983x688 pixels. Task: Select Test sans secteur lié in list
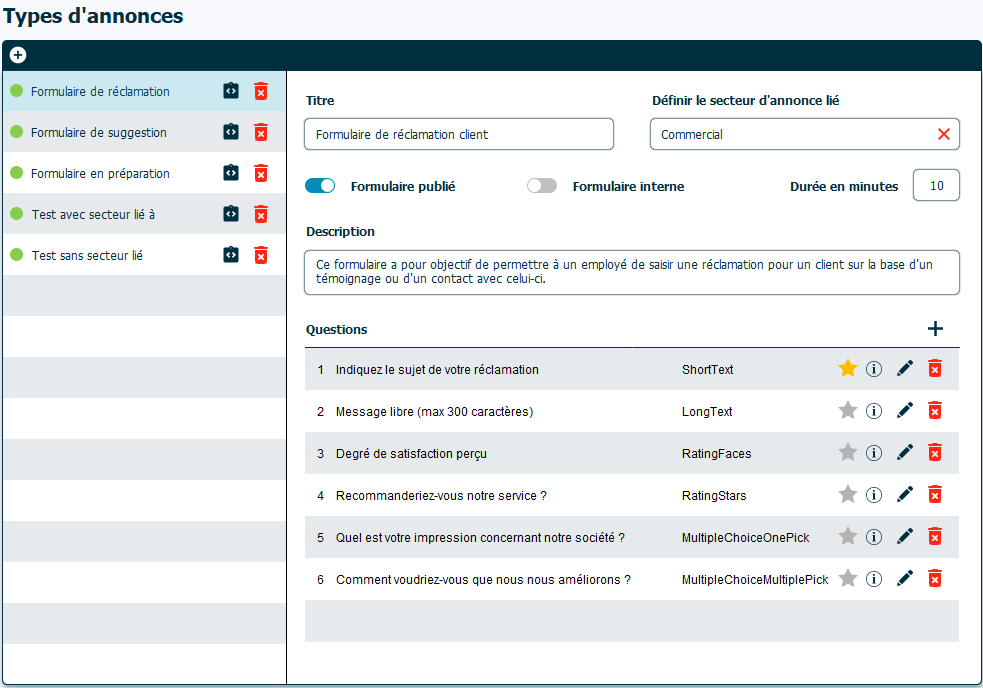click(x=87, y=256)
